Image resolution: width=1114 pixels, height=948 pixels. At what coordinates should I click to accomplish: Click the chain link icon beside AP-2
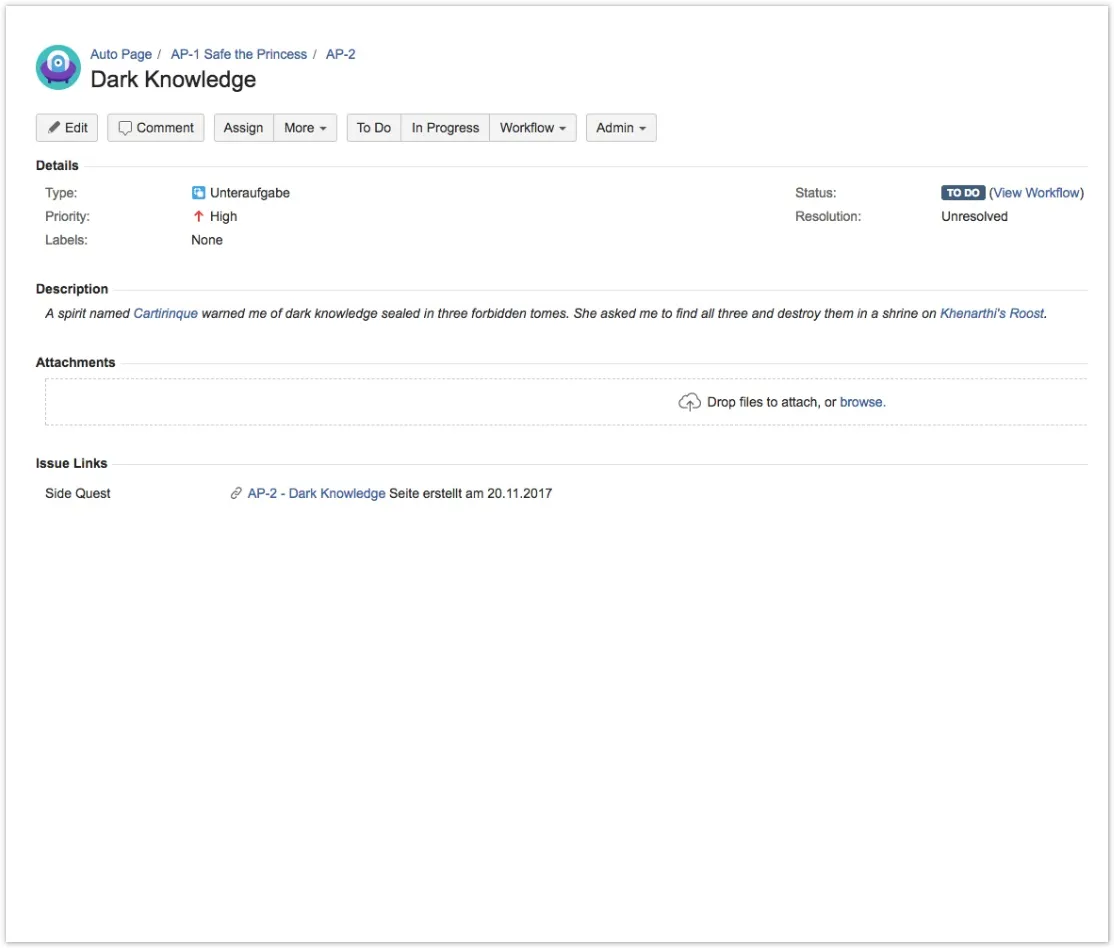pyautogui.click(x=236, y=493)
